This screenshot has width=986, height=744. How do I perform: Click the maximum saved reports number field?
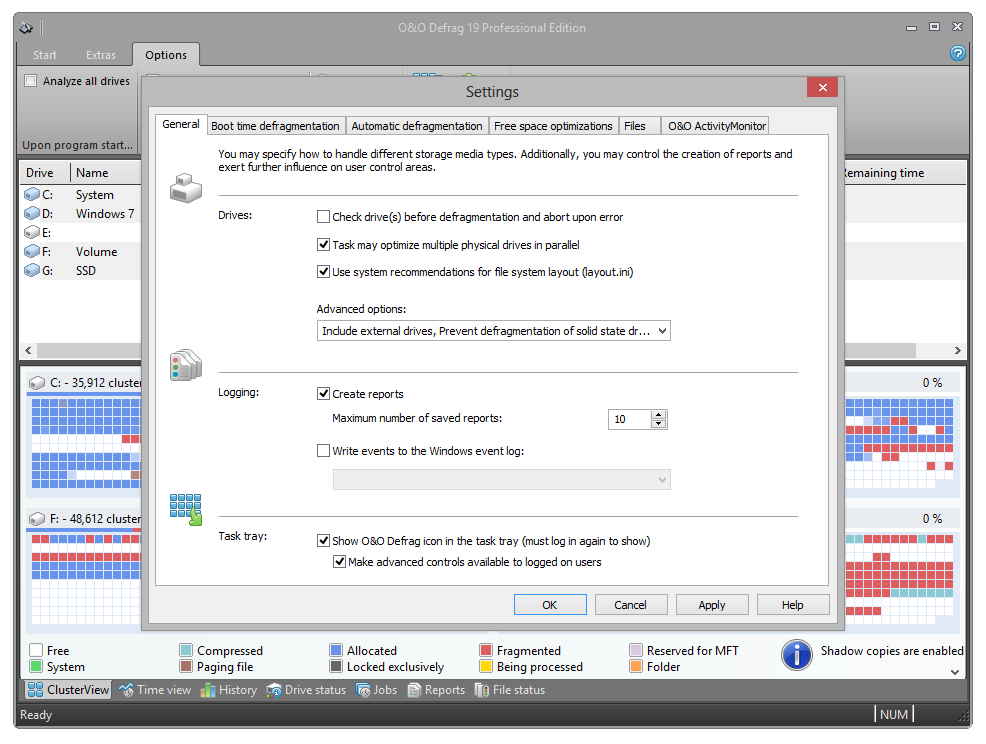(628, 419)
